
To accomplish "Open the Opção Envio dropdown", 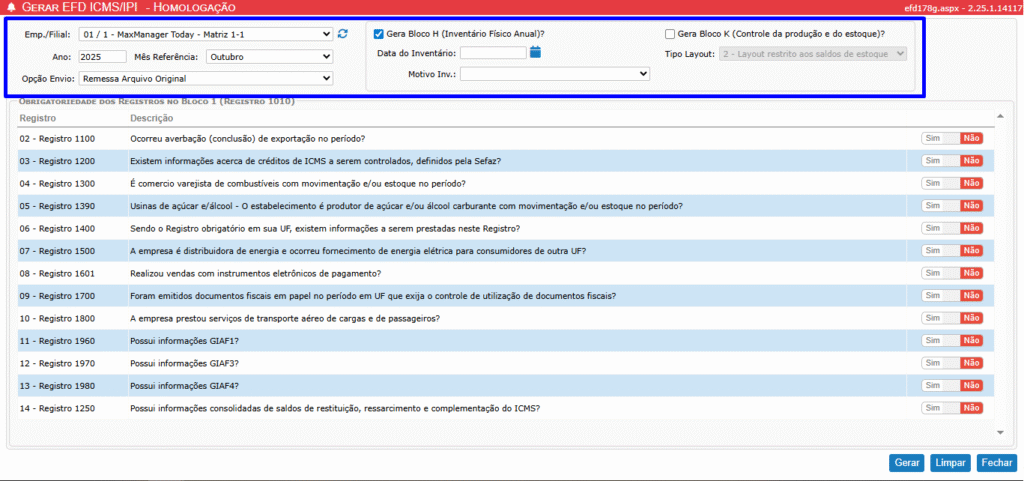I will 206,78.
